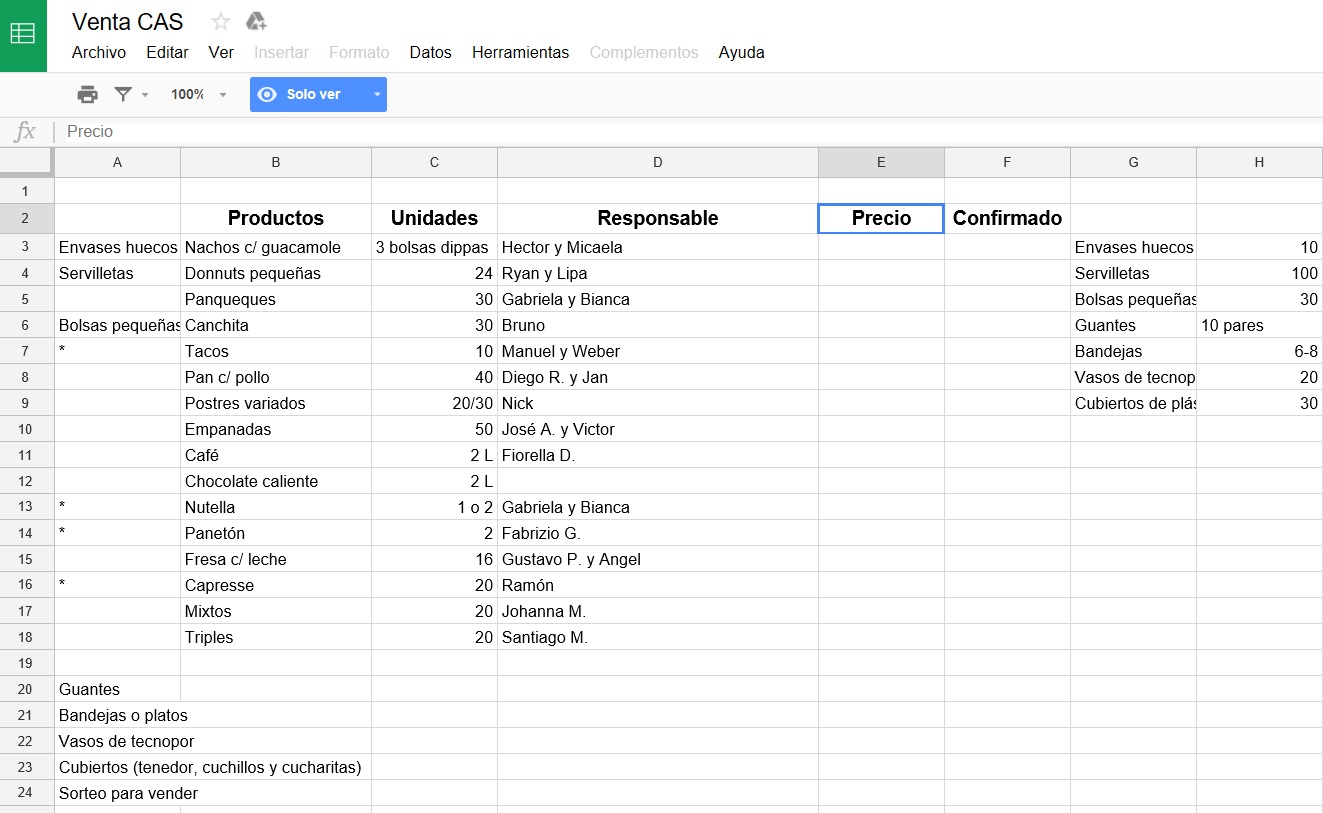
Task: Open the filter views dropdown arrow
Action: click(145, 95)
